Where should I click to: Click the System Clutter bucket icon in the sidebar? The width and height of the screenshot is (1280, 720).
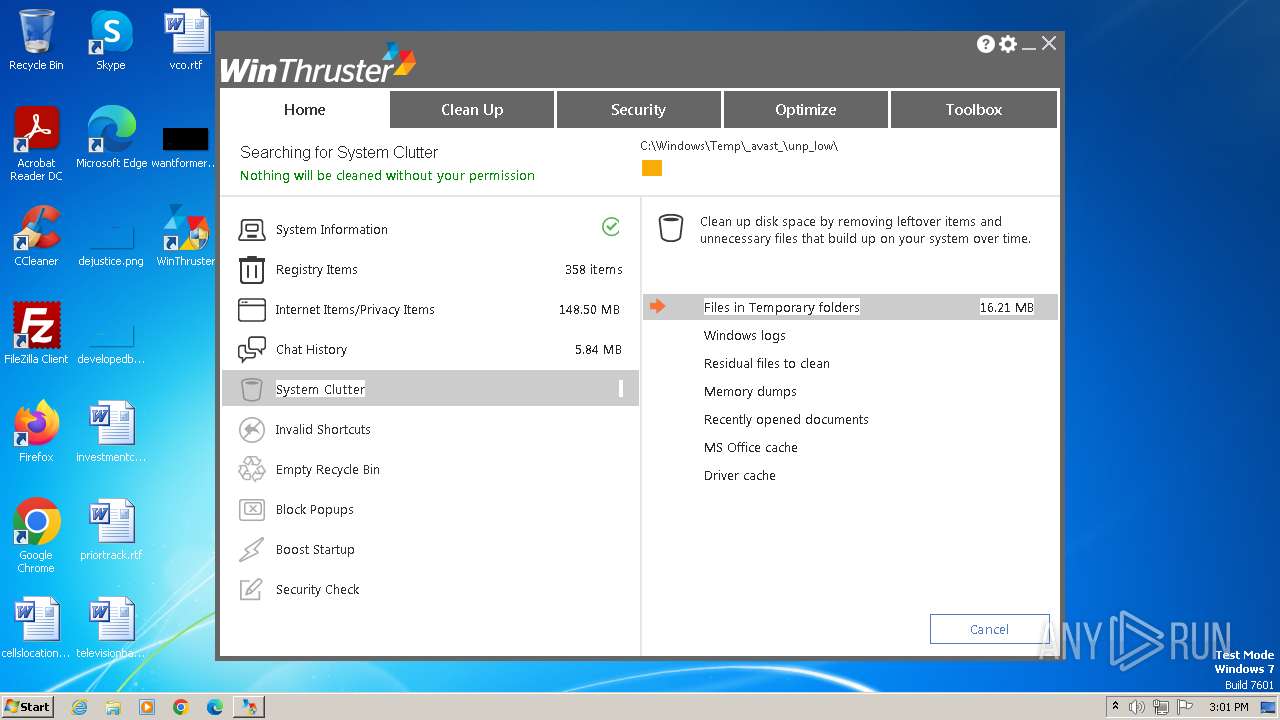click(x=251, y=390)
